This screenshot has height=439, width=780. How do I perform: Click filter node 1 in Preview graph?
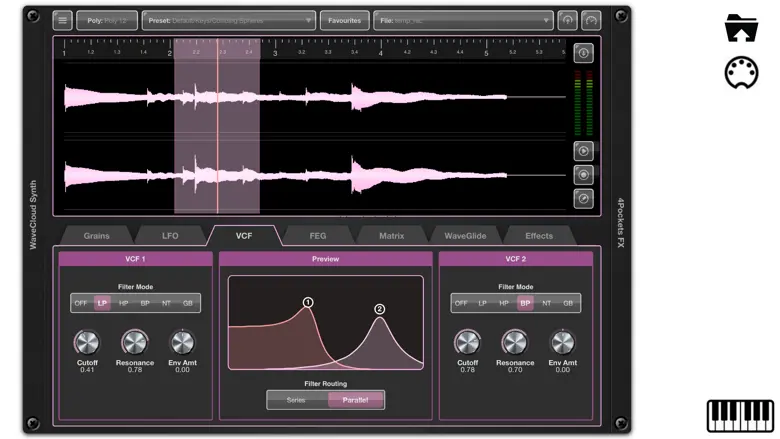[308, 302]
